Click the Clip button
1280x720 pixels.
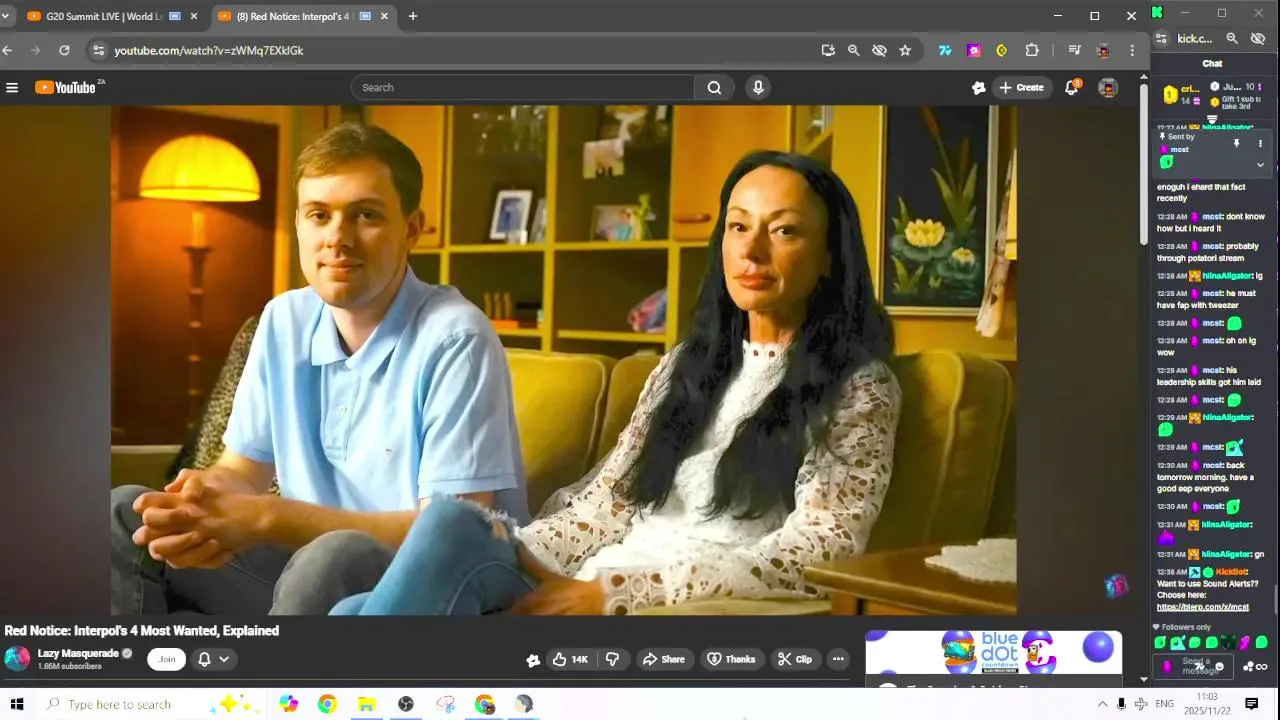click(795, 659)
